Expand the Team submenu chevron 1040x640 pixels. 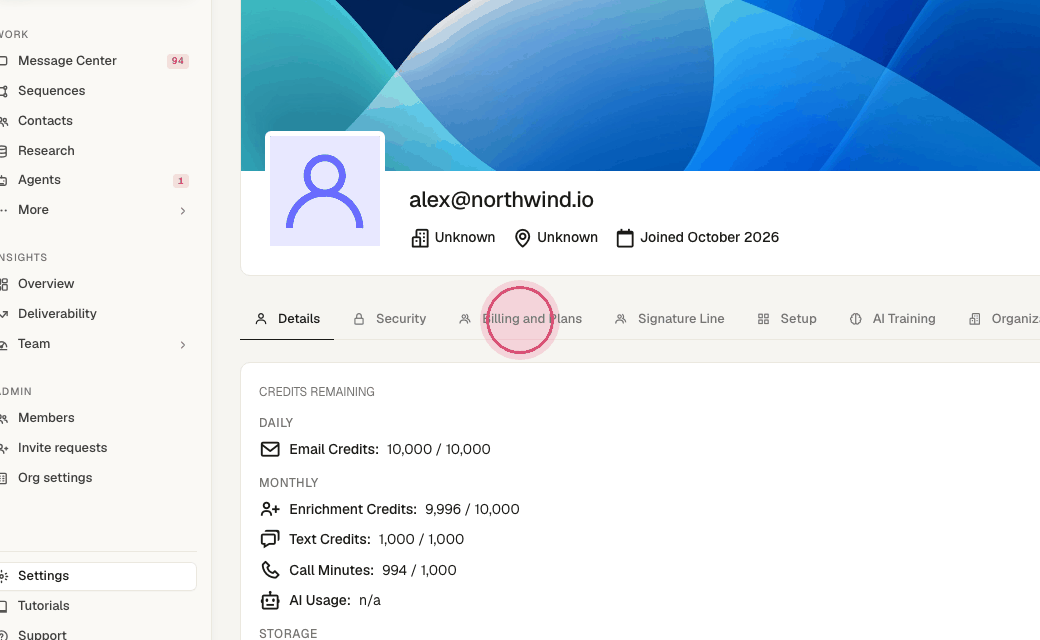(182, 345)
